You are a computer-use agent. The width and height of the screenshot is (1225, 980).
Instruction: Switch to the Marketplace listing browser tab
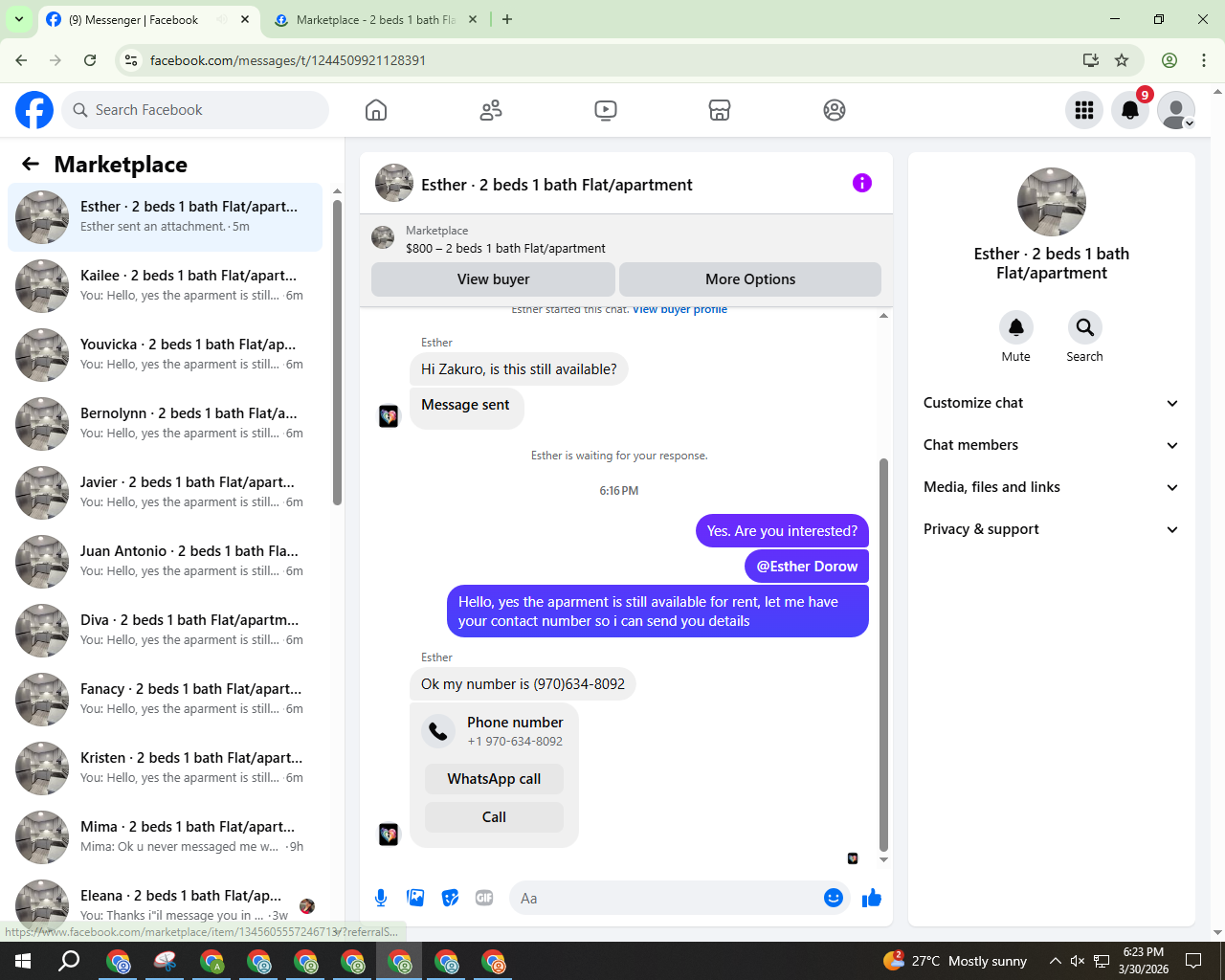374,20
